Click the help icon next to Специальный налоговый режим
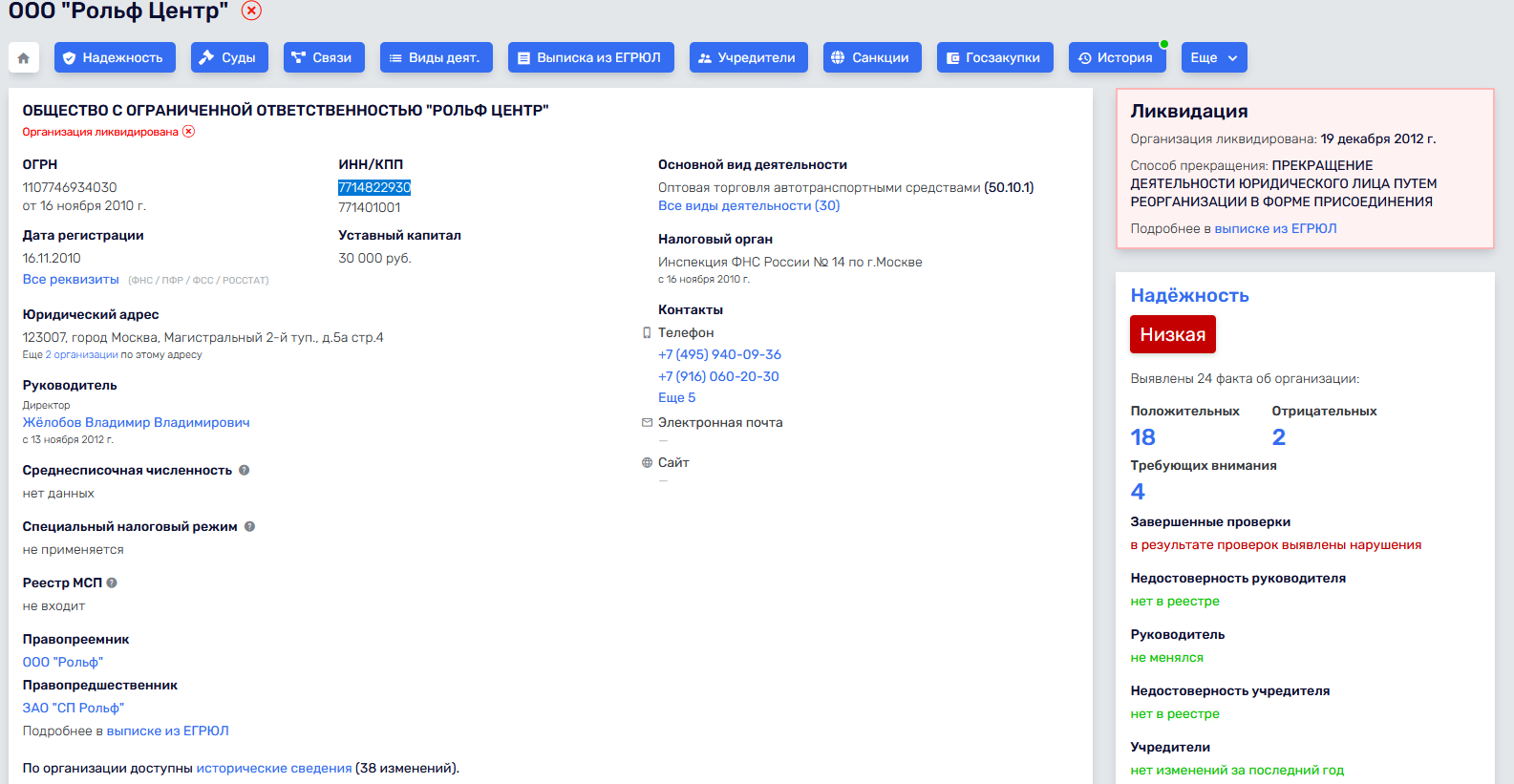1514x784 pixels. 249,526
